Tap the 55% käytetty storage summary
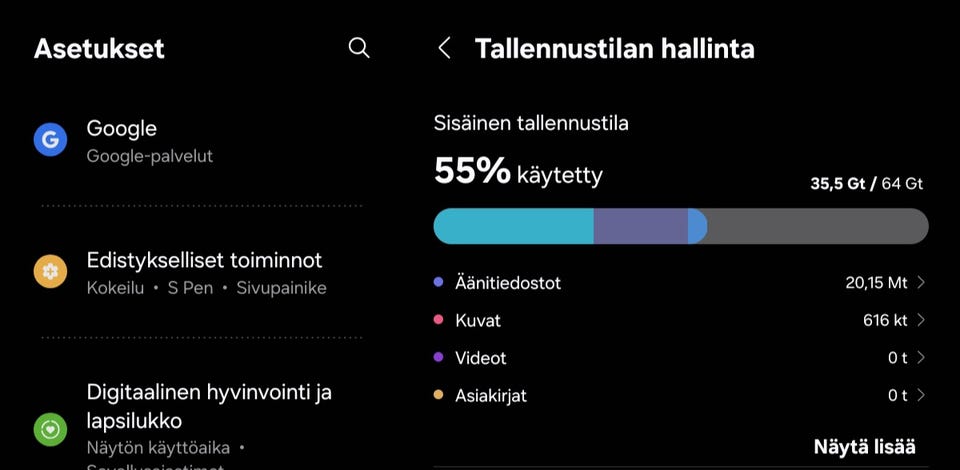Image resolution: width=960 pixels, height=470 pixels. [x=518, y=174]
